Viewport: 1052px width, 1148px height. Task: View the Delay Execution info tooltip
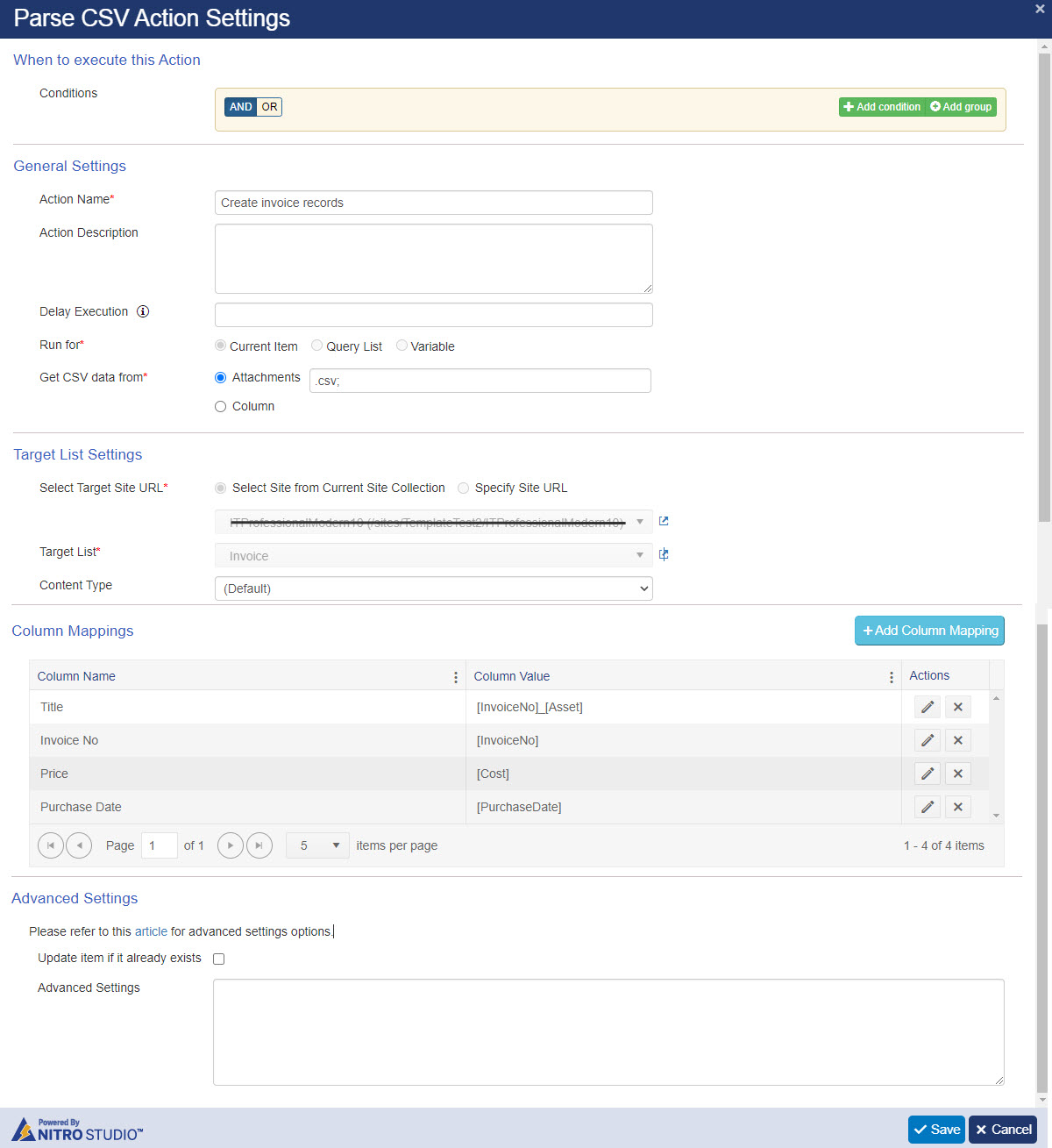143,311
